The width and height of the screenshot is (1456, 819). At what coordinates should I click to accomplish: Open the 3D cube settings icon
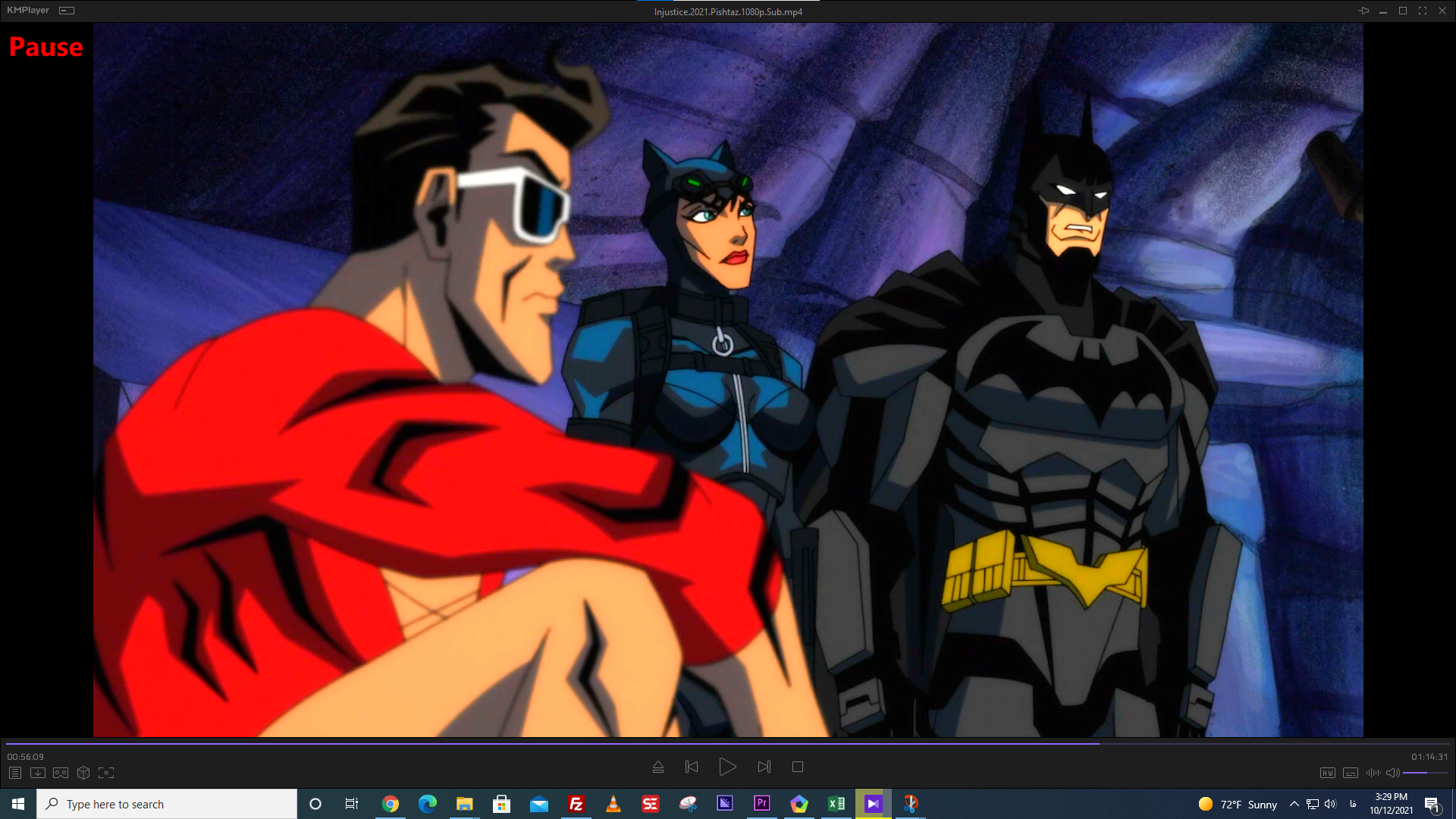click(83, 773)
